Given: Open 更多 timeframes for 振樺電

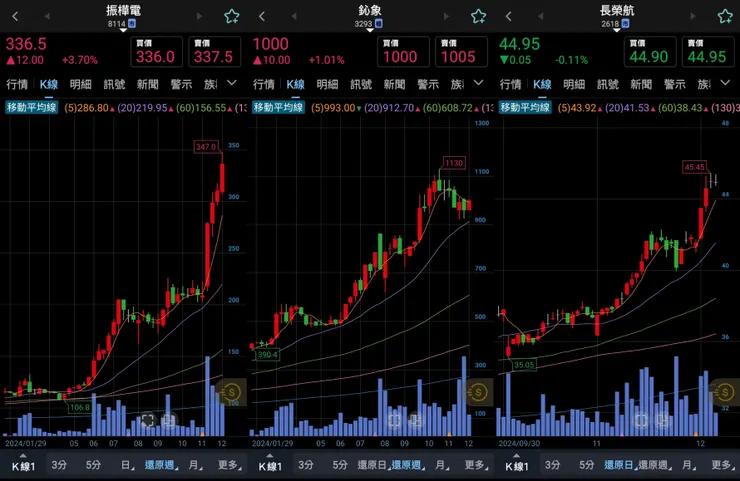Looking at the screenshot, I should [x=229, y=465].
